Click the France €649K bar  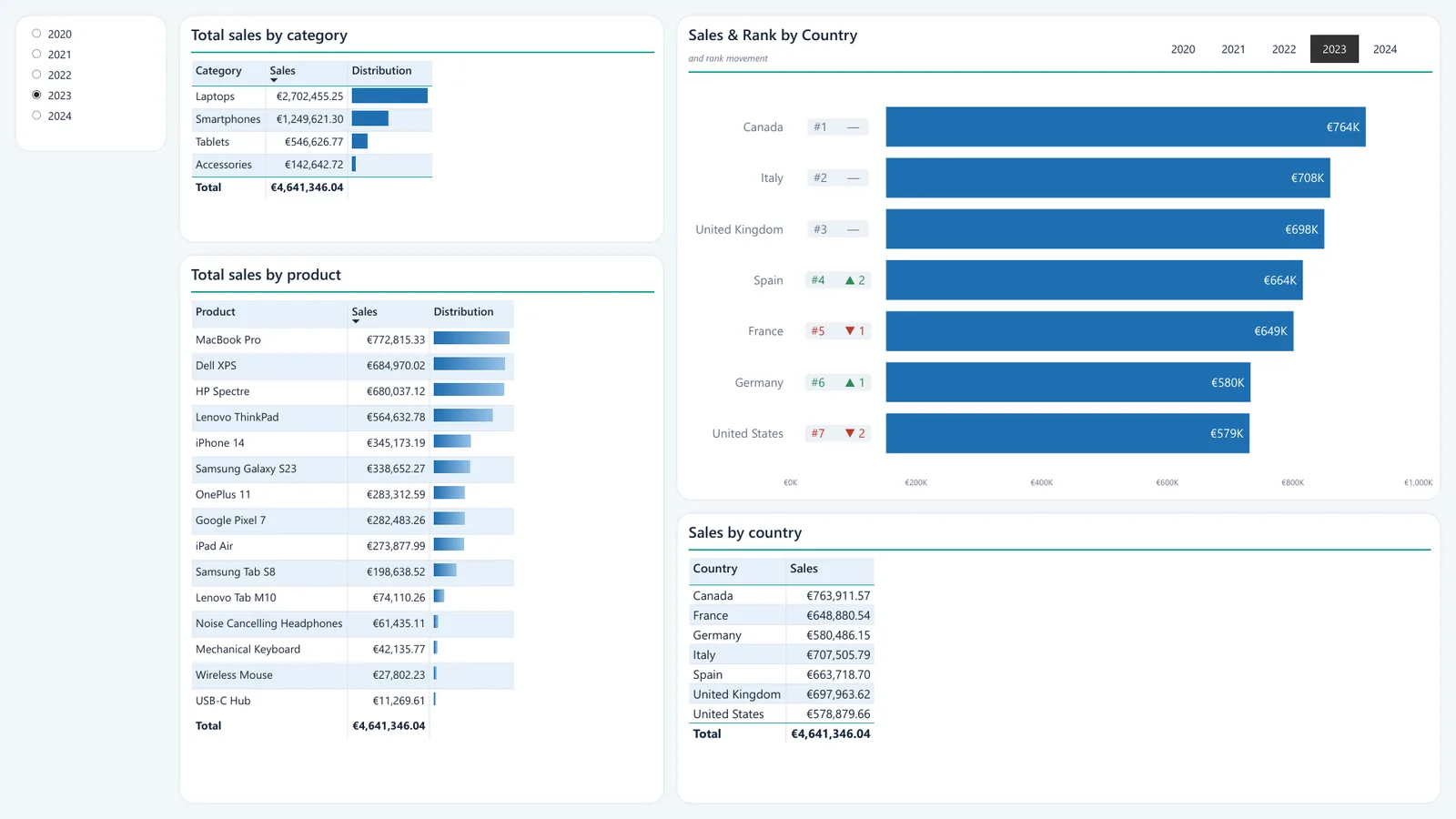1089,331
